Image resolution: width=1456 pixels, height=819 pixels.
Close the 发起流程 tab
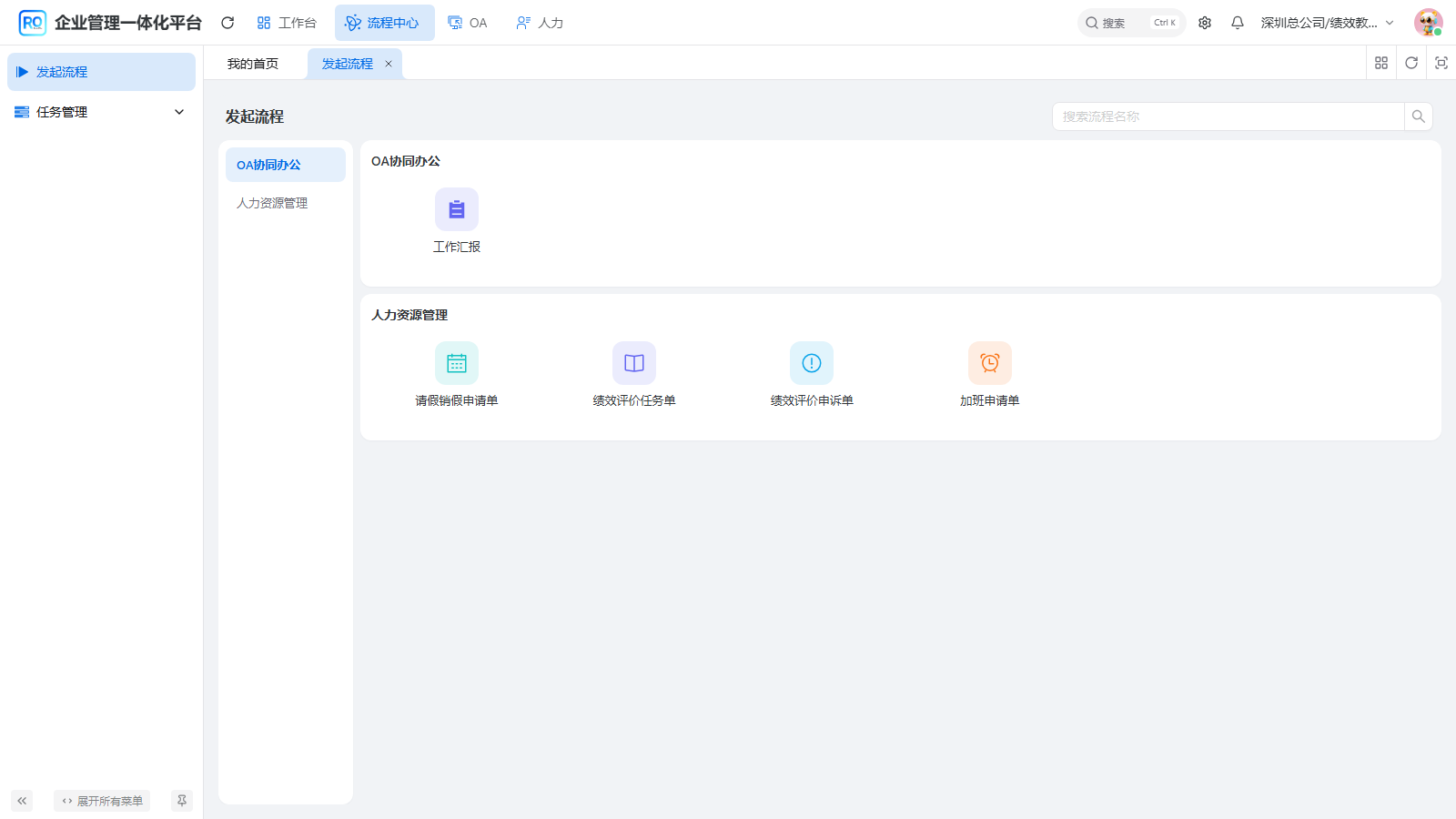click(389, 64)
